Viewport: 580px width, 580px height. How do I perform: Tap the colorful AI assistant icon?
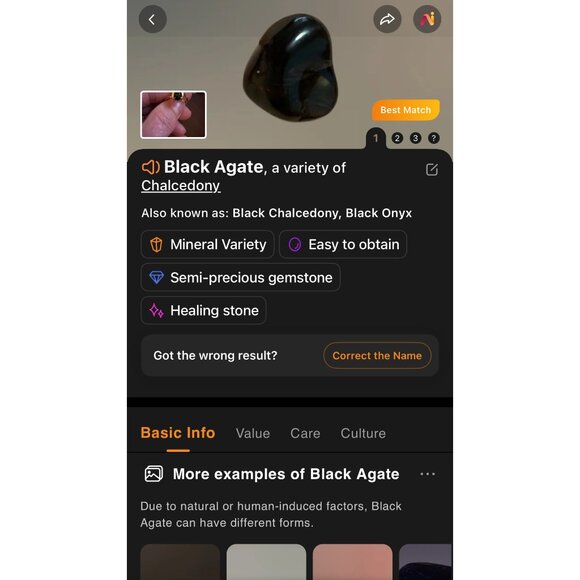(427, 19)
